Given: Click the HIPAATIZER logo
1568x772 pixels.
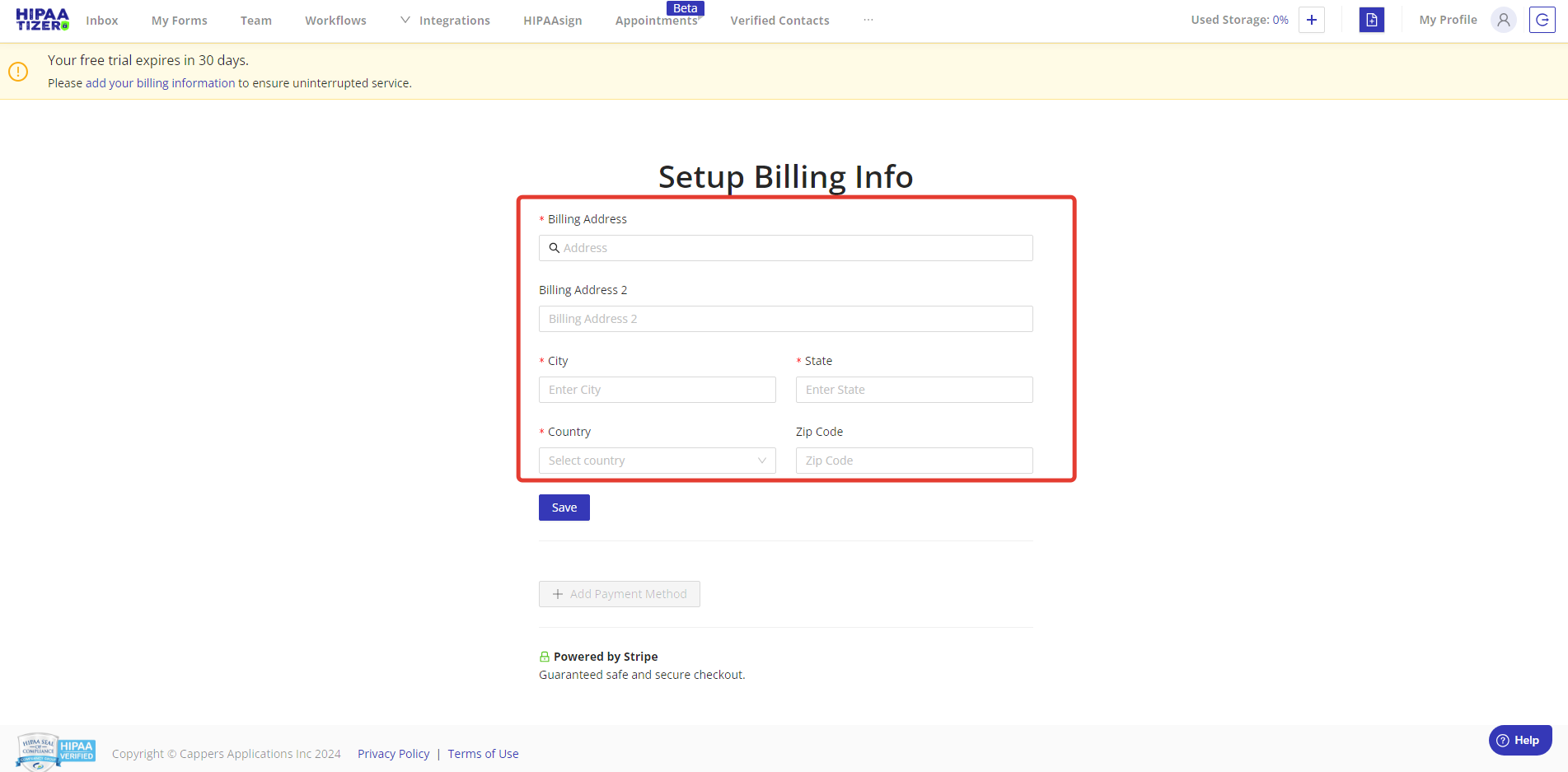Looking at the screenshot, I should 41,19.
